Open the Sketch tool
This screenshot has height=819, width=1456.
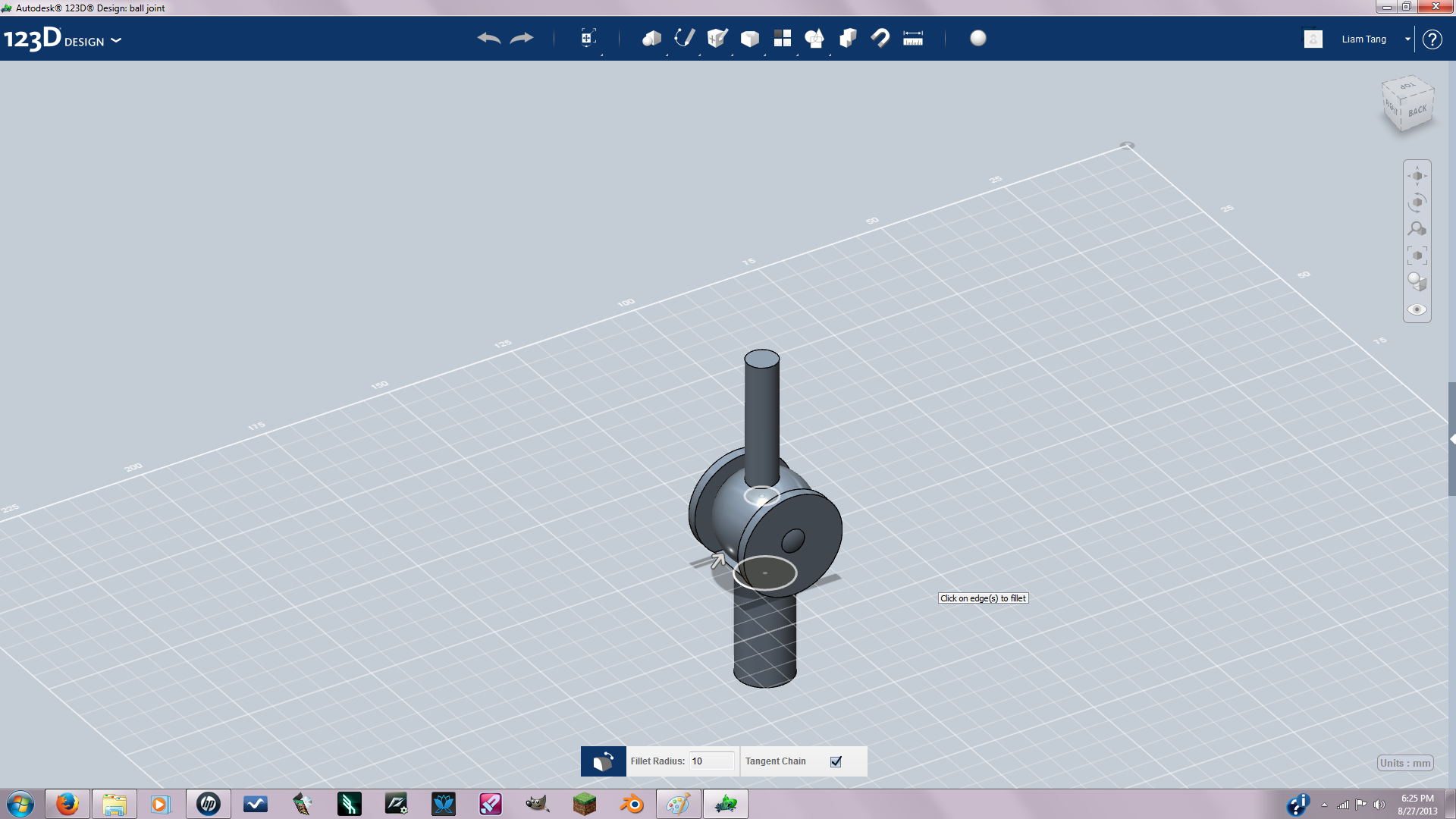(x=684, y=38)
